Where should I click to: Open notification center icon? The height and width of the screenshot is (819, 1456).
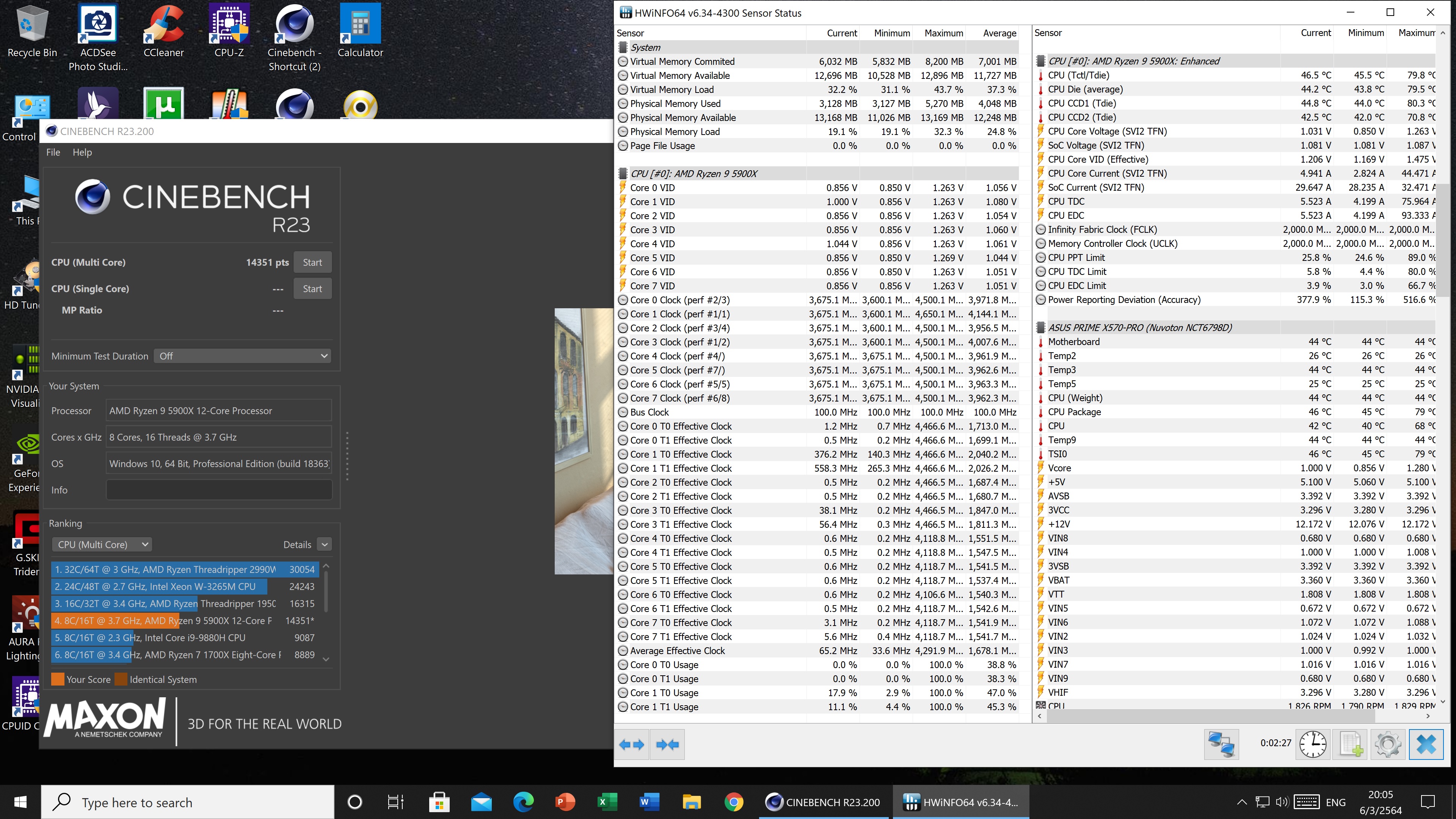point(1428,802)
